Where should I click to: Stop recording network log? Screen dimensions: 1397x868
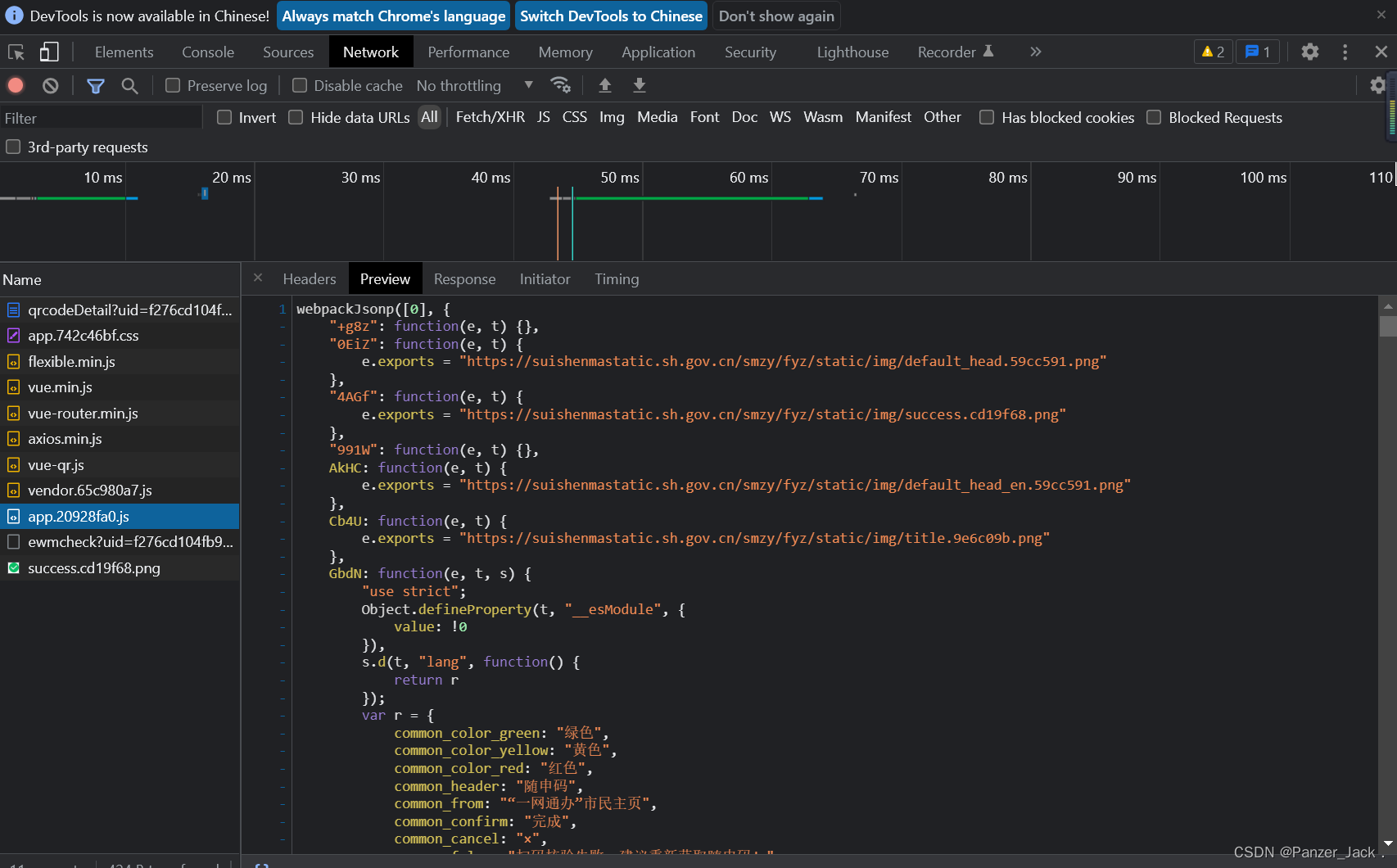coord(16,85)
